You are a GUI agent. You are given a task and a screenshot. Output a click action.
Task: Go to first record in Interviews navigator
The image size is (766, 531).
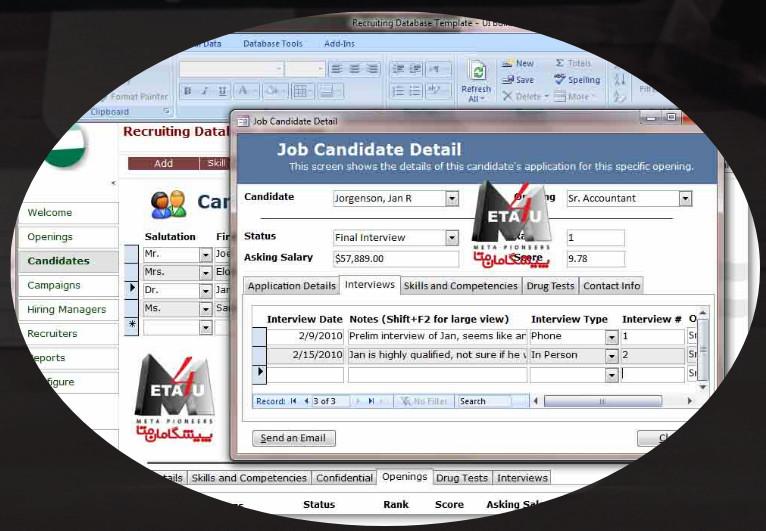tap(293, 401)
